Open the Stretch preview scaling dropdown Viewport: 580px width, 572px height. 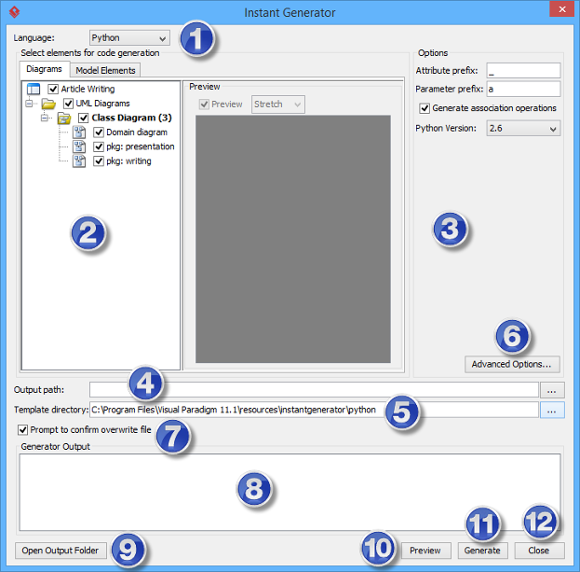click(278, 104)
